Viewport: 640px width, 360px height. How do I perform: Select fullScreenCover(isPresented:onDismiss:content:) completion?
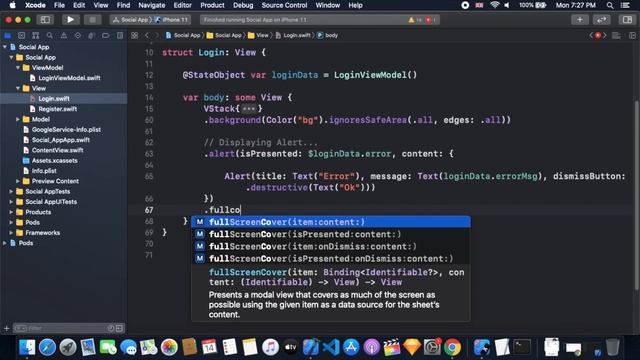tap(331, 259)
